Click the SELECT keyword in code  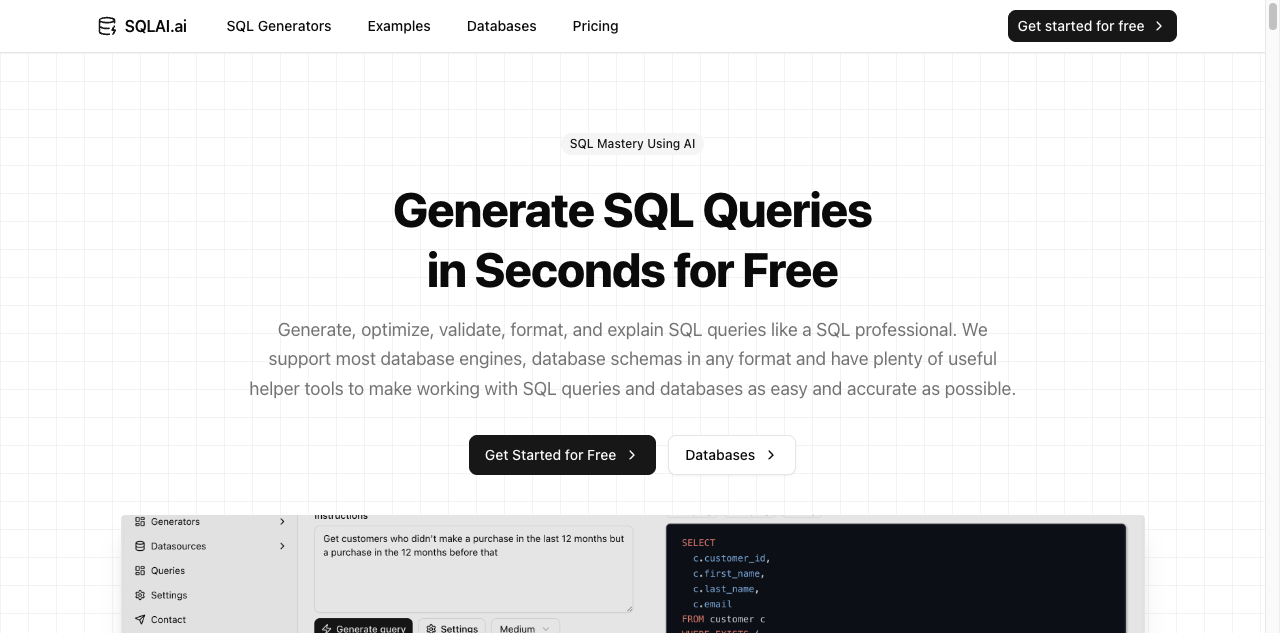pos(699,543)
